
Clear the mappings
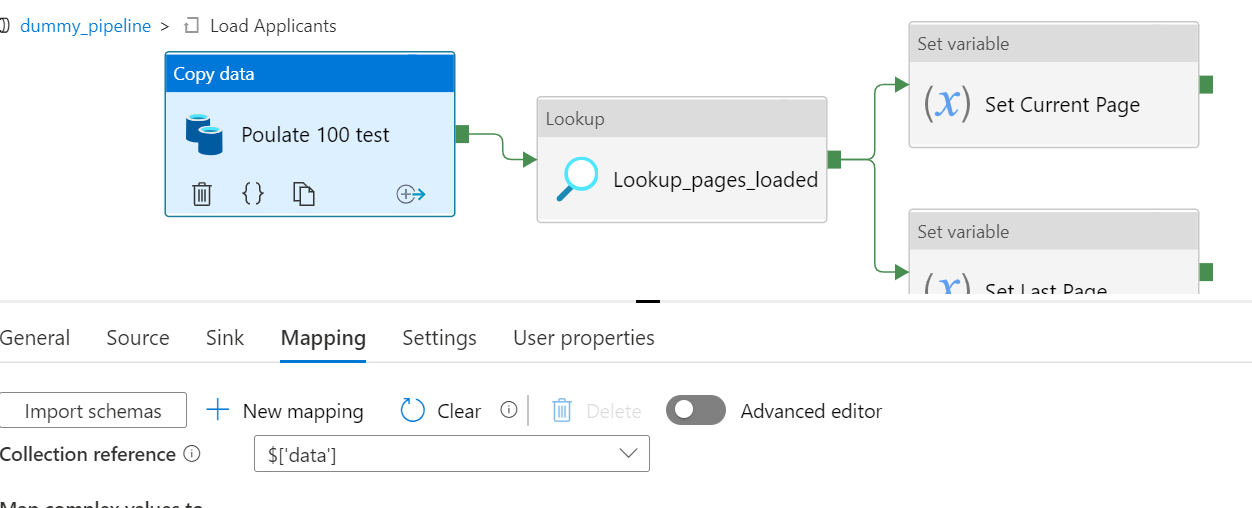point(441,410)
